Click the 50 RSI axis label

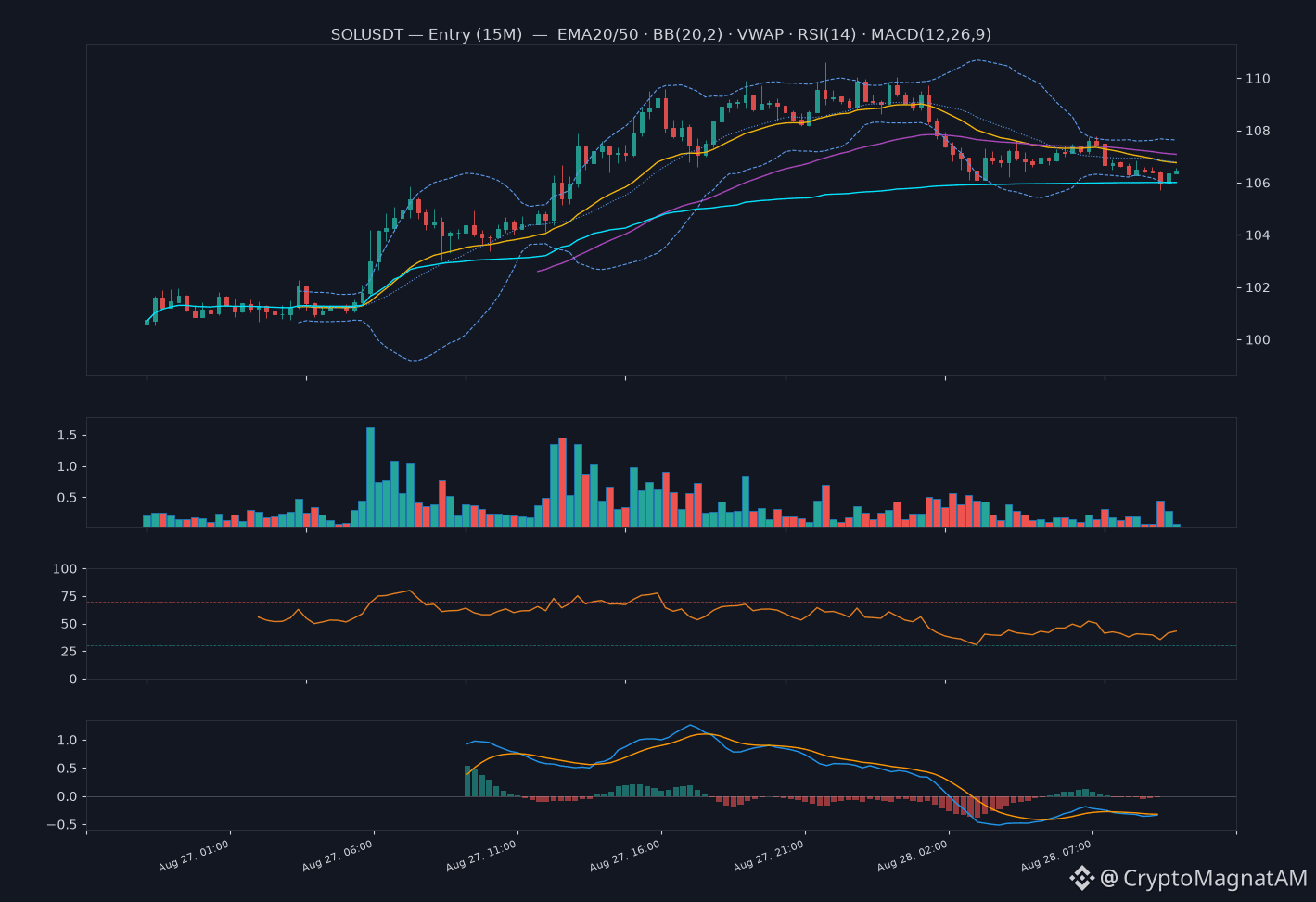pos(70,624)
